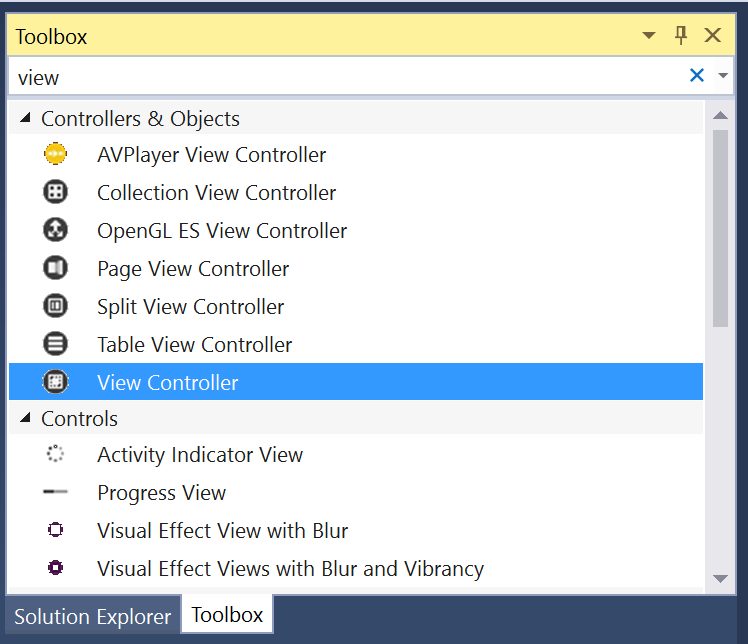Collapse the Controllers & Objects group
Screen dimensions: 748x644
click(x=25, y=118)
